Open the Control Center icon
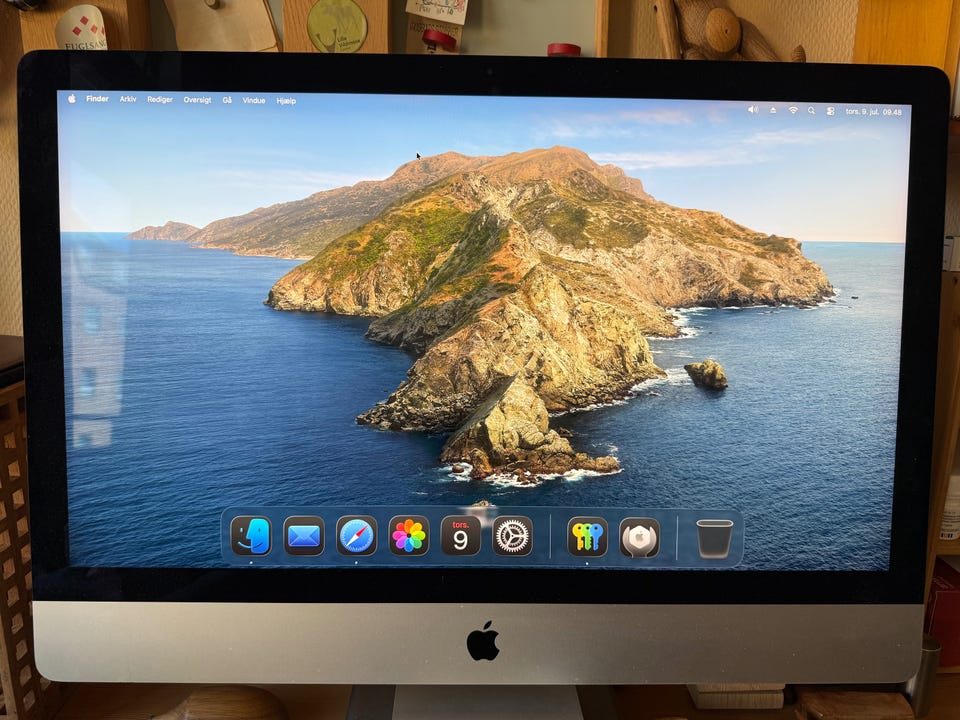 pos(830,111)
